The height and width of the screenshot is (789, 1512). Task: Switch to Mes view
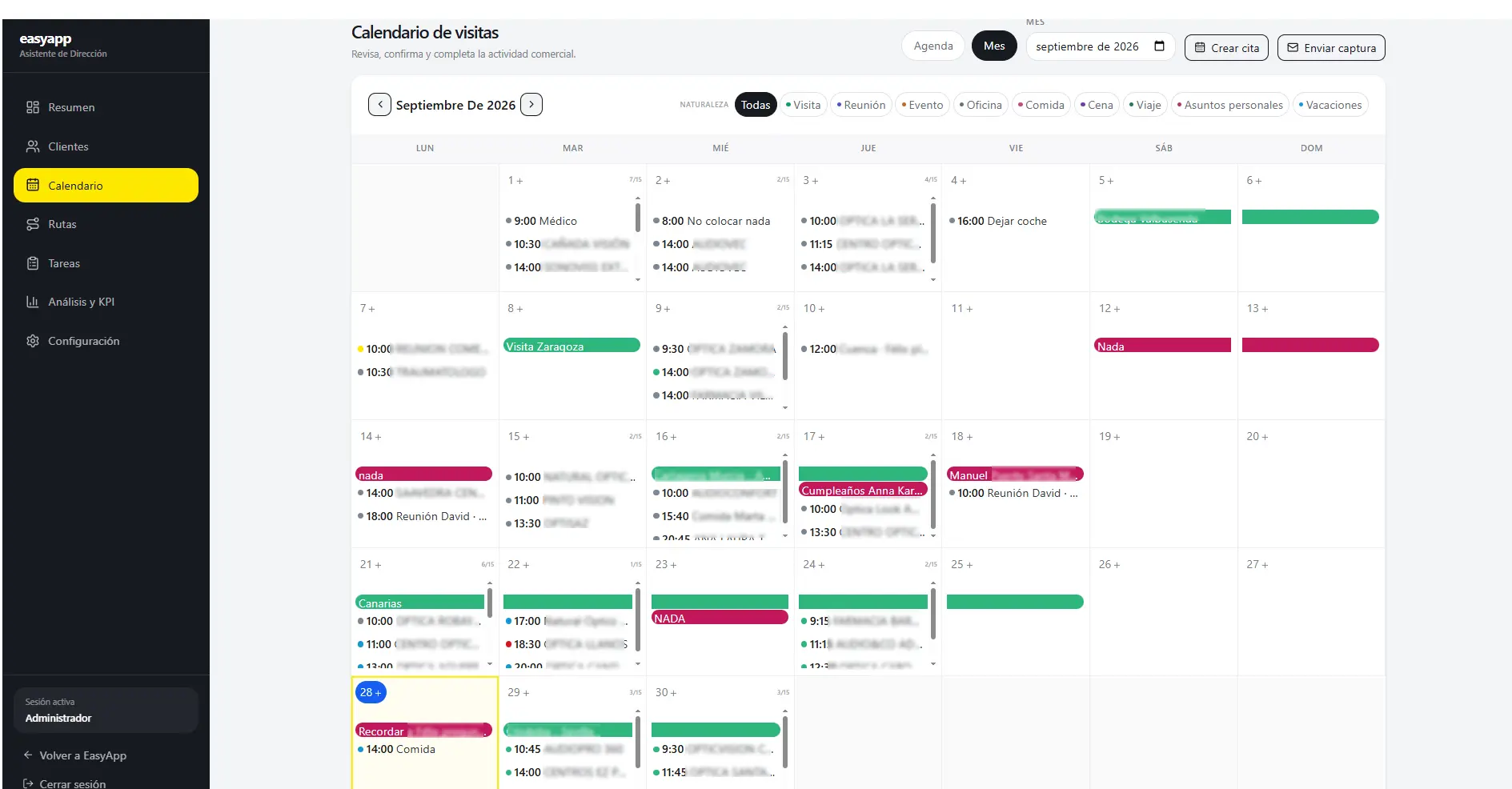[994, 46]
